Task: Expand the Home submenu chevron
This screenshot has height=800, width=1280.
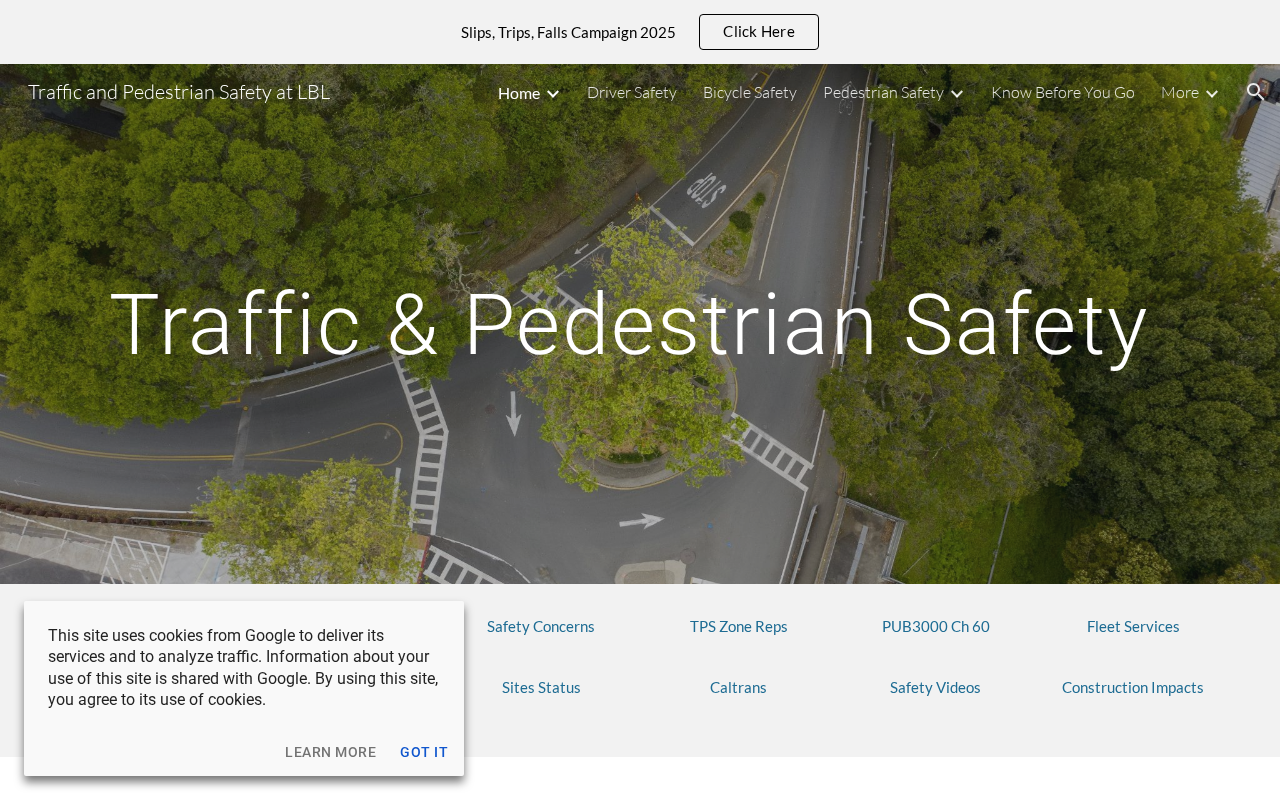Action: [553, 93]
